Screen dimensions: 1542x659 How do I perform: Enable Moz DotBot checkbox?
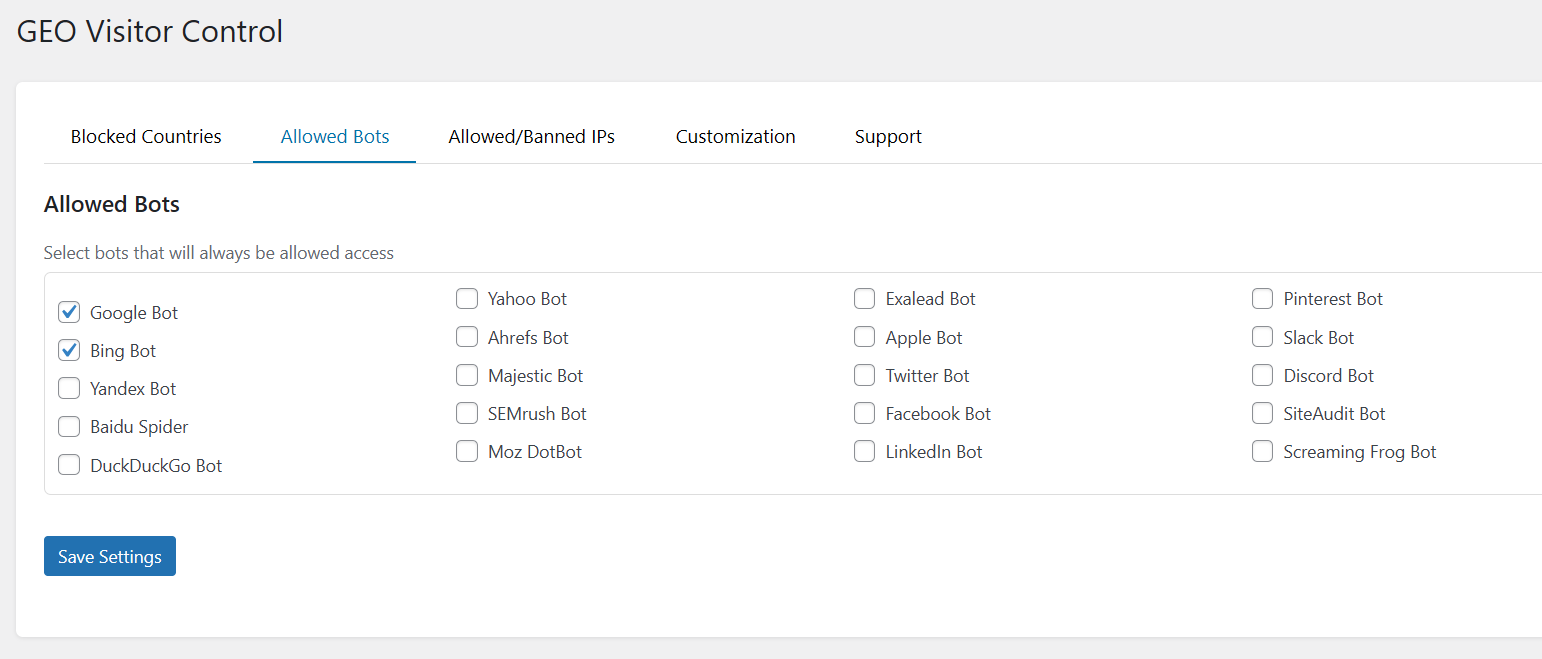pos(467,451)
